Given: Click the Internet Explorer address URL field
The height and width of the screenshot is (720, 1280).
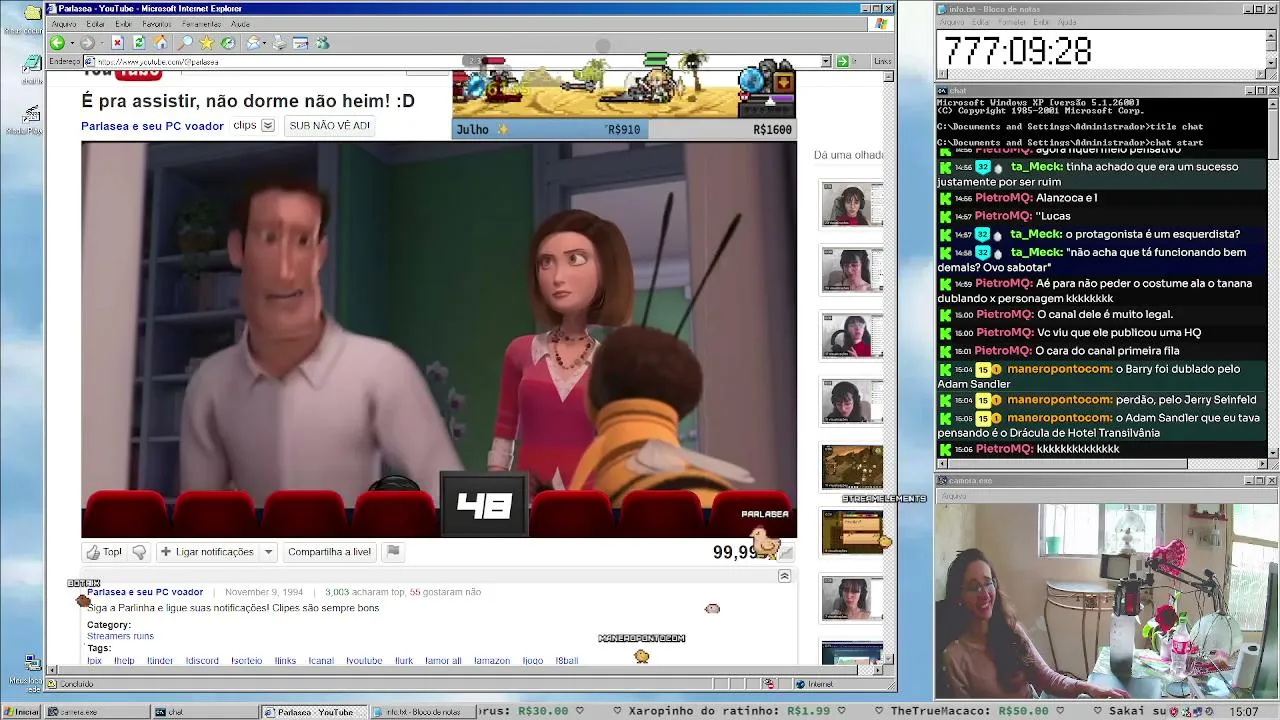Looking at the screenshot, I should pyautogui.click(x=458, y=61).
